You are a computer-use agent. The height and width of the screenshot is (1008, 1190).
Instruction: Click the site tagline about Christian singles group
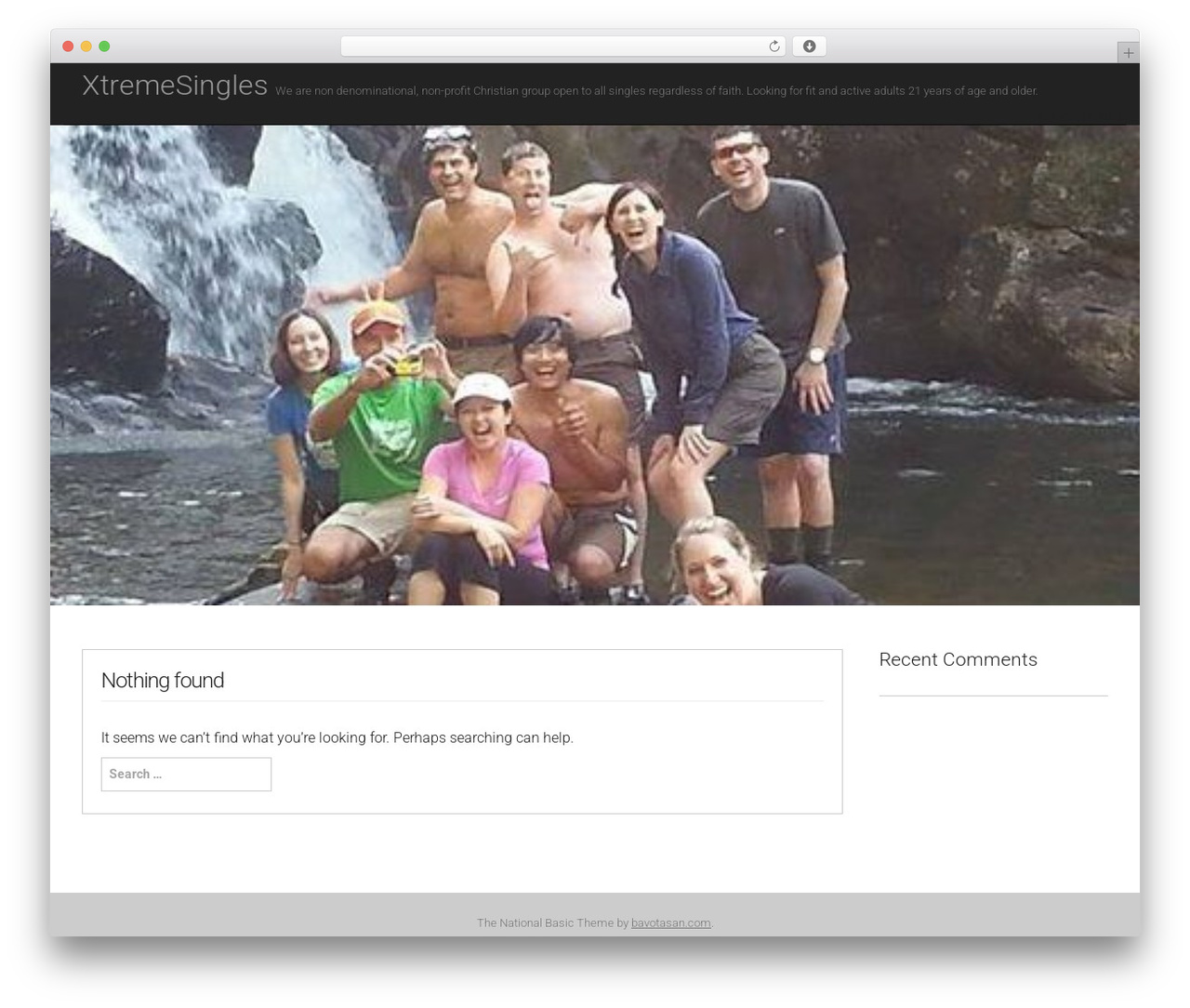[x=656, y=91]
